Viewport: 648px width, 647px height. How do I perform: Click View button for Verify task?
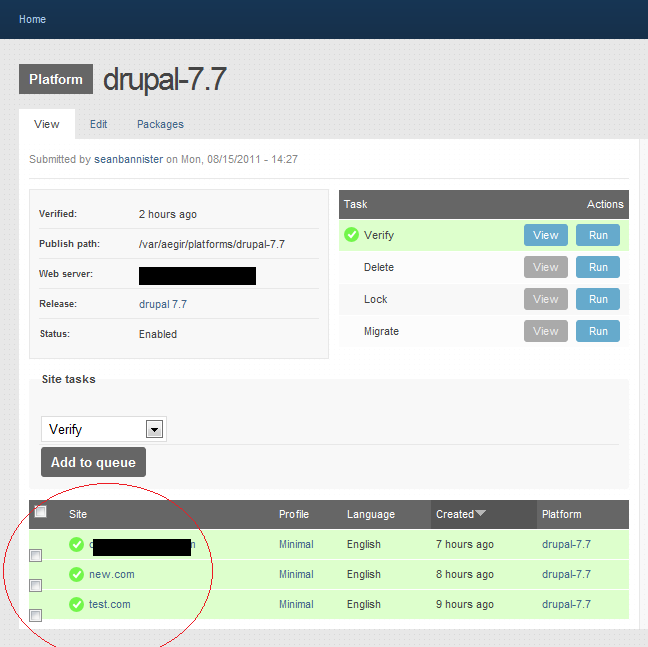(546, 235)
